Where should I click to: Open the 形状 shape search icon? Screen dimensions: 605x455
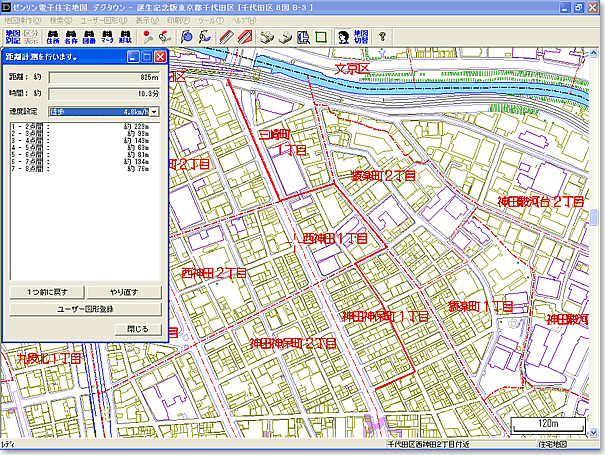(125, 37)
